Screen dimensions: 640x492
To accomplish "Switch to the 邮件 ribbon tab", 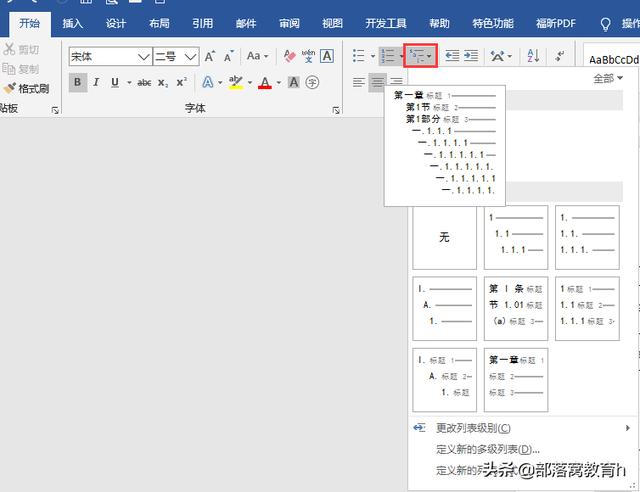I will [246, 24].
